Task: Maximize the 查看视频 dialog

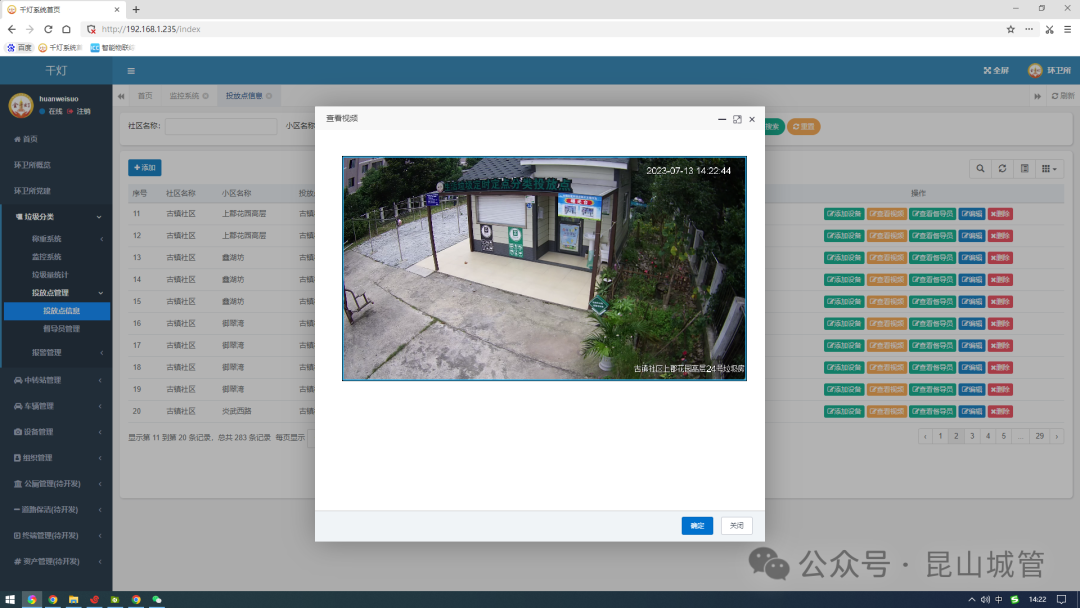Action: point(737,119)
